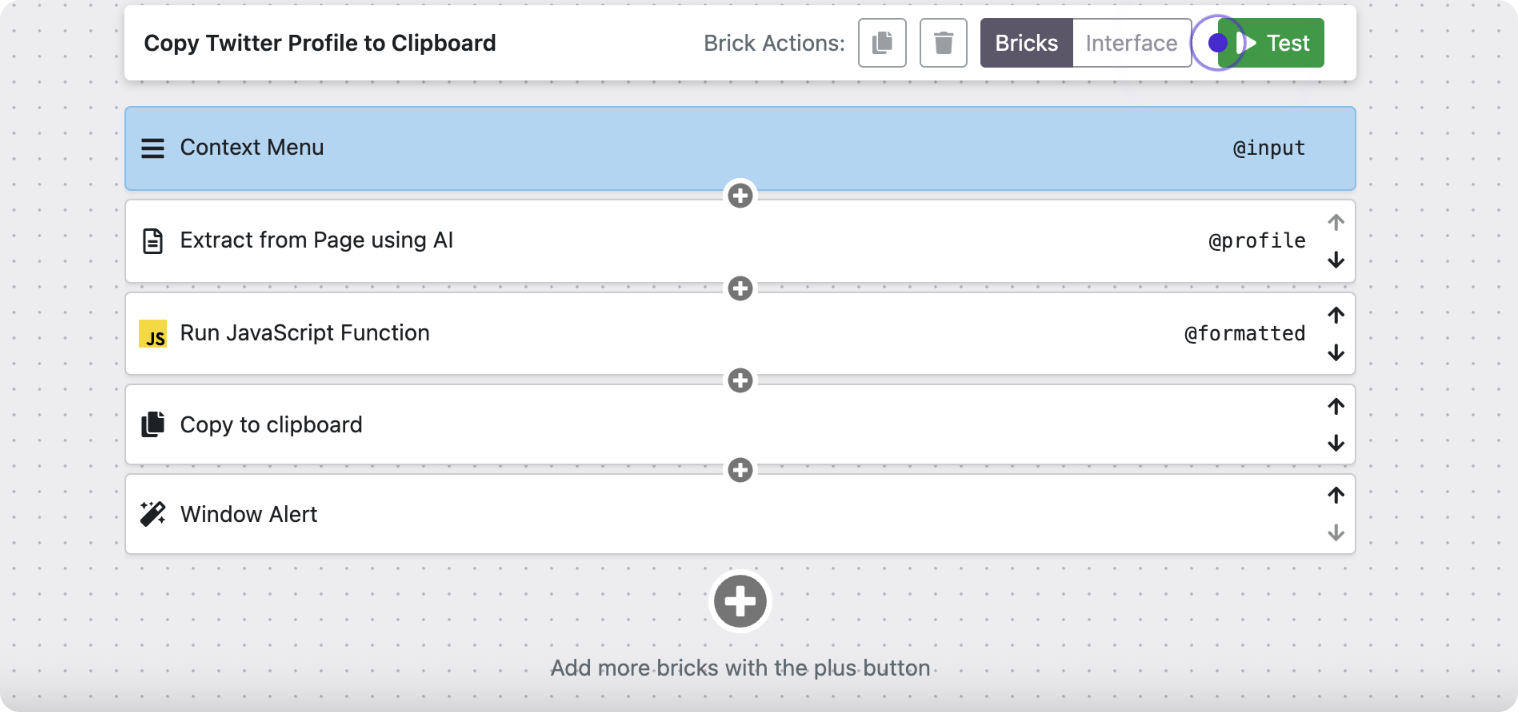Click the trash delete brick icon
1518x712 pixels.
[x=943, y=43]
